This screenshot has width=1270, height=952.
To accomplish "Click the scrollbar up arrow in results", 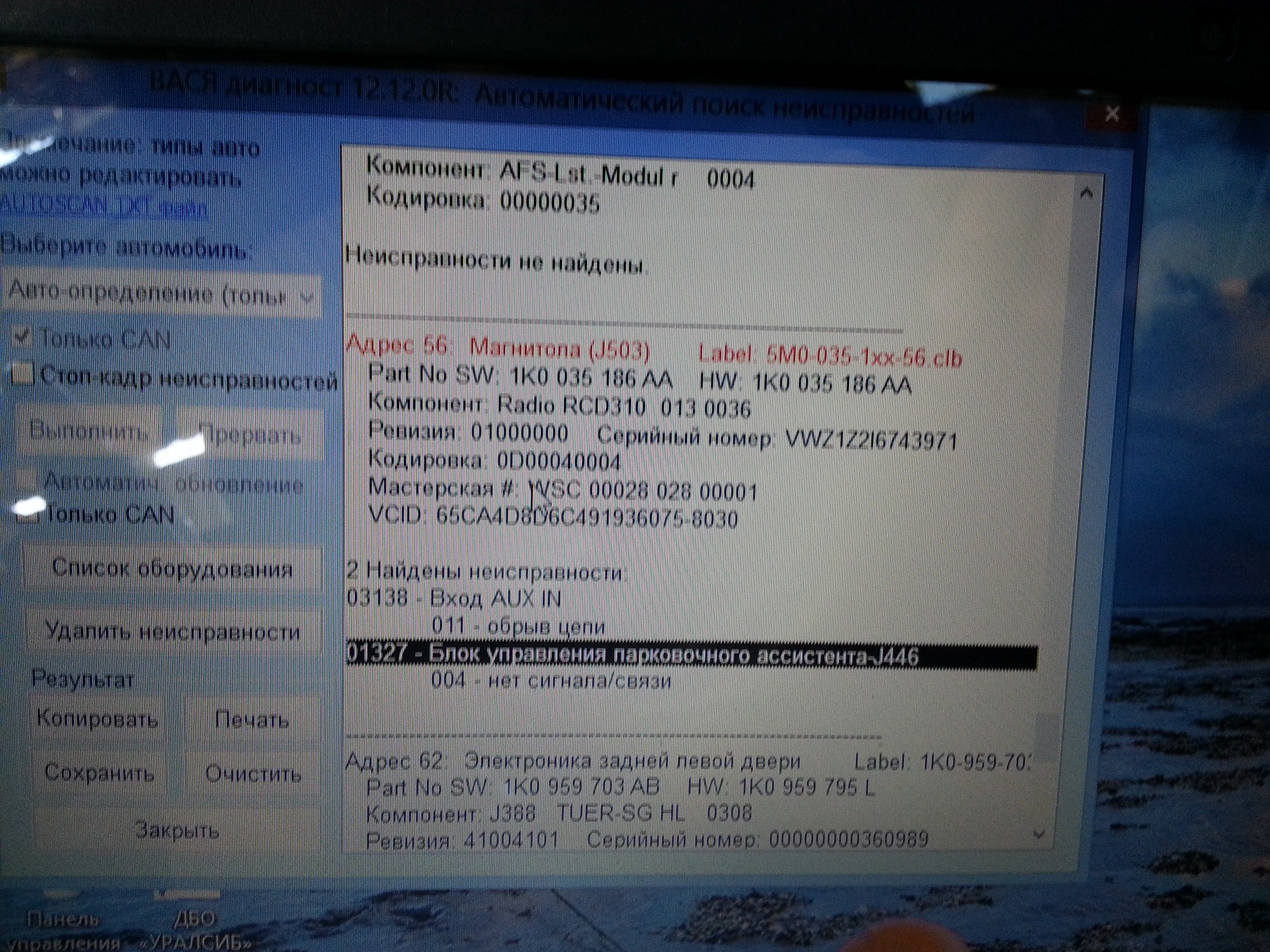I will (1086, 193).
